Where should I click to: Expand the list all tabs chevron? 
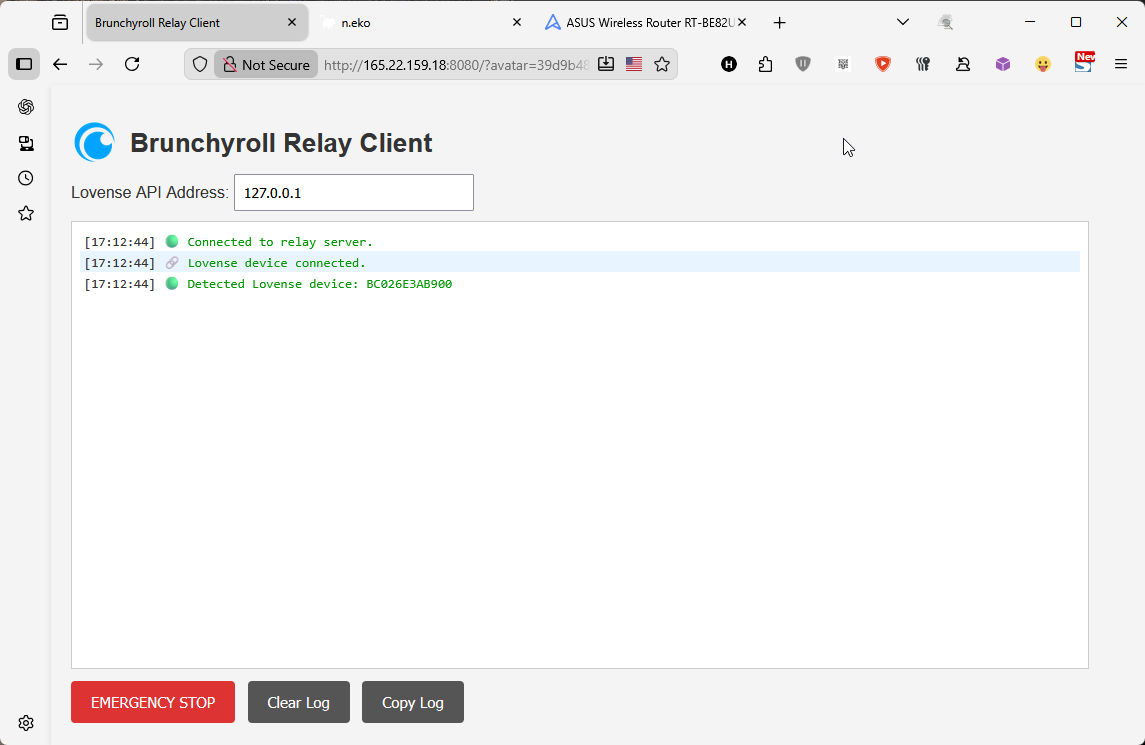902,22
